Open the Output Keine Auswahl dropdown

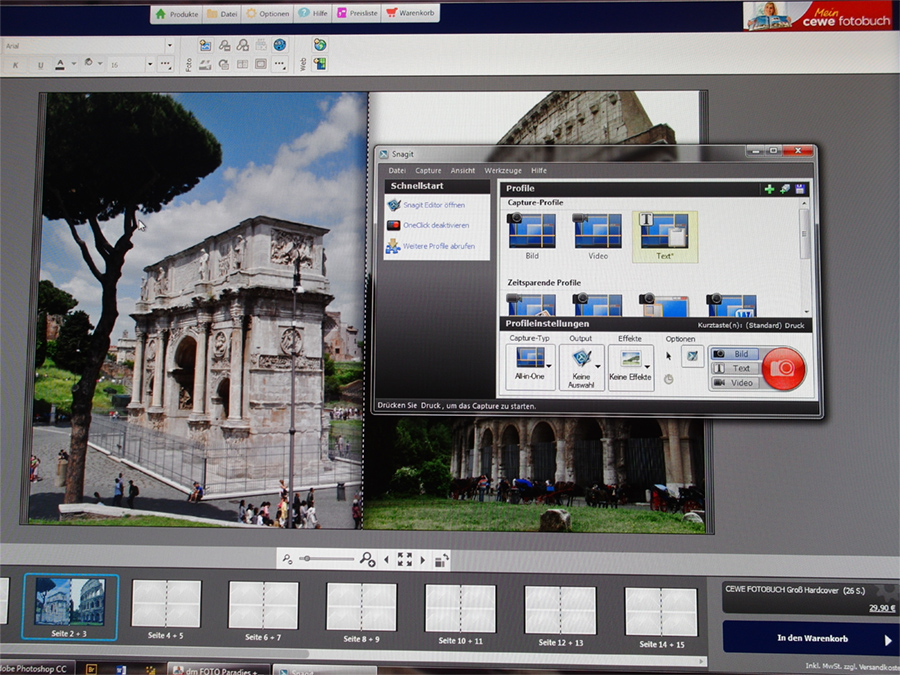581,368
